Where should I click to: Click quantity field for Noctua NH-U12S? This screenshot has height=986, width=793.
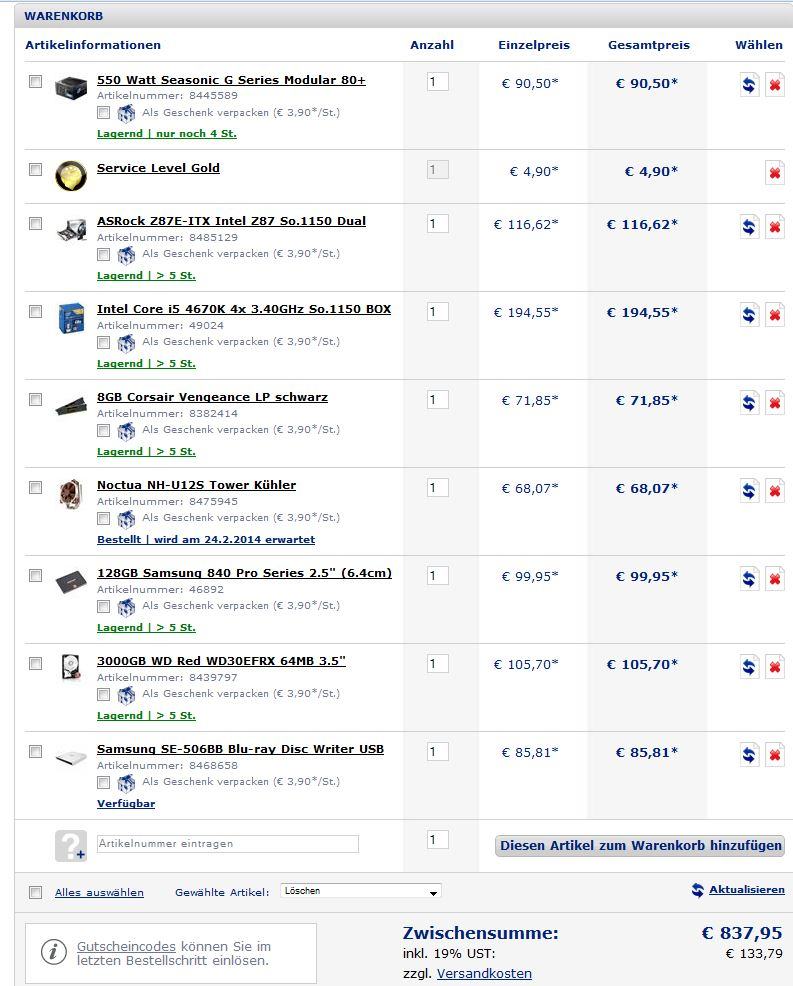click(437, 487)
